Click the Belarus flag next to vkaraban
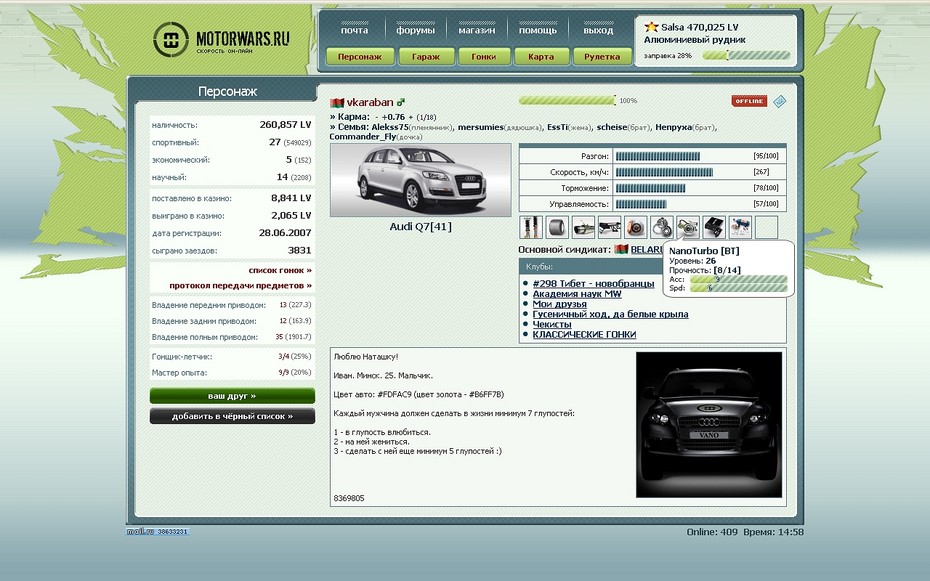Viewport: 930px width, 581px height. 337,103
